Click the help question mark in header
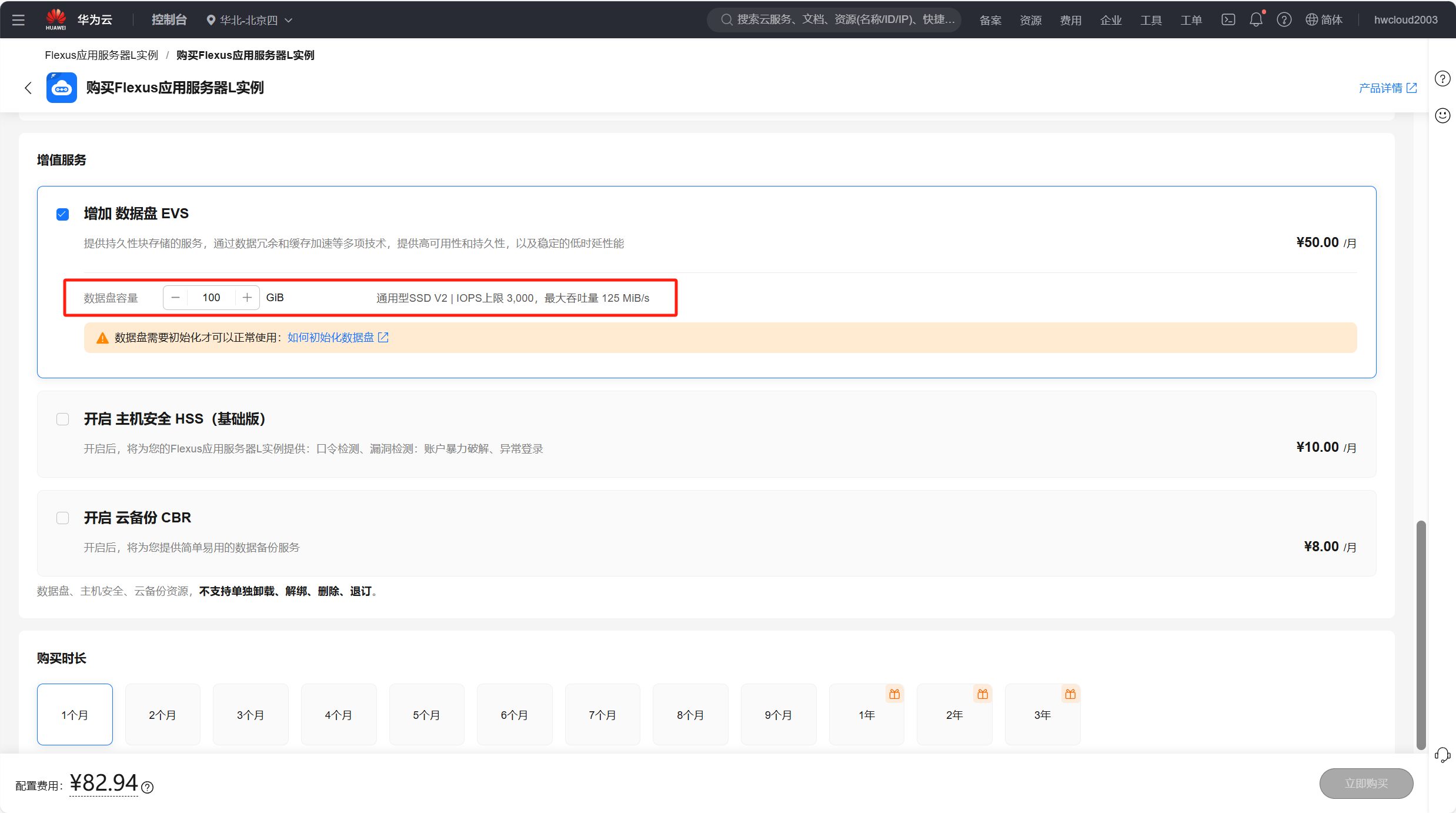Screen dimensions: 1456x813 [1284, 20]
